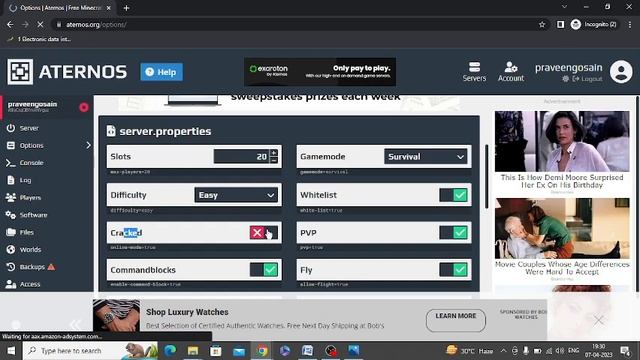
Task: Select the Options Aternos browser tab
Action: (61, 8)
